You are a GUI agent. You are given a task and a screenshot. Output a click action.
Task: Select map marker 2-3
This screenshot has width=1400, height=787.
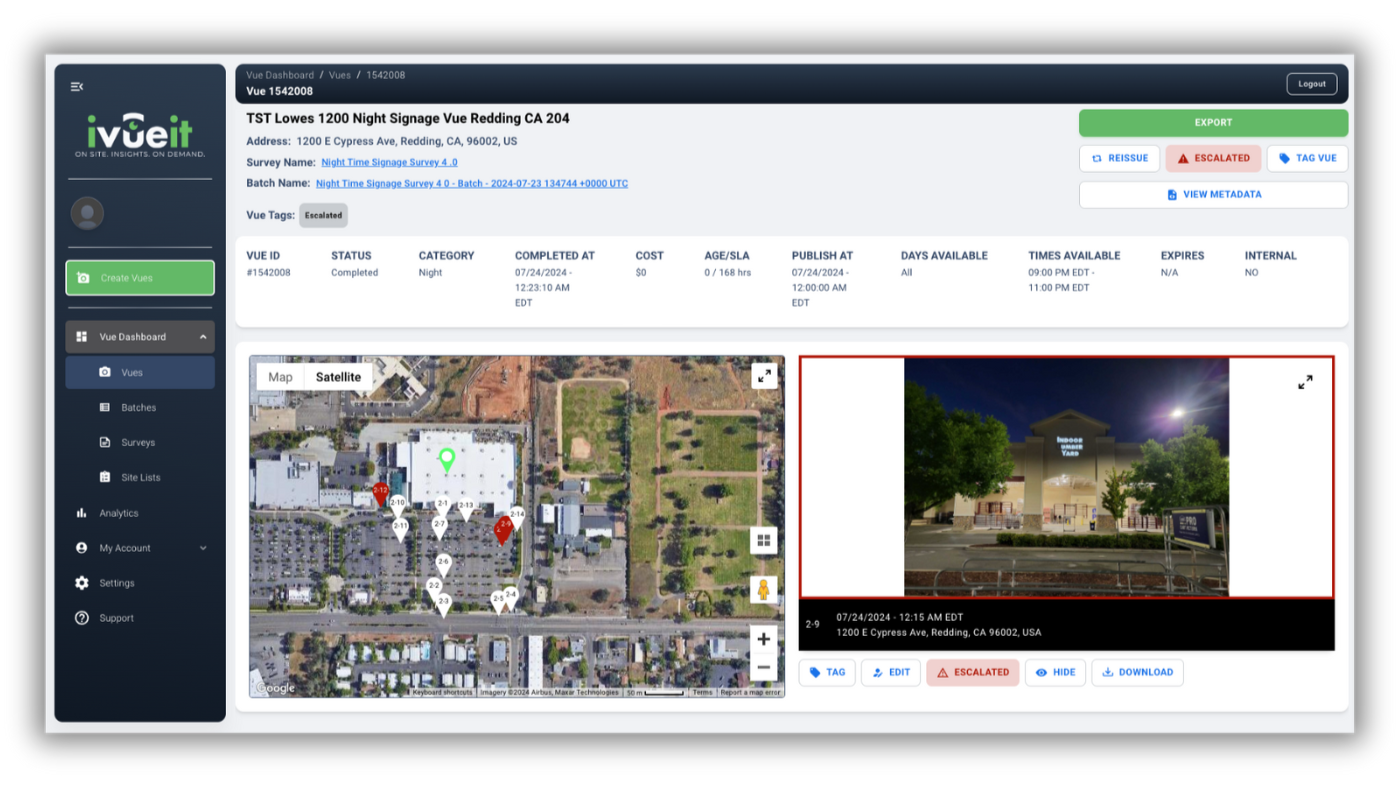(x=443, y=604)
